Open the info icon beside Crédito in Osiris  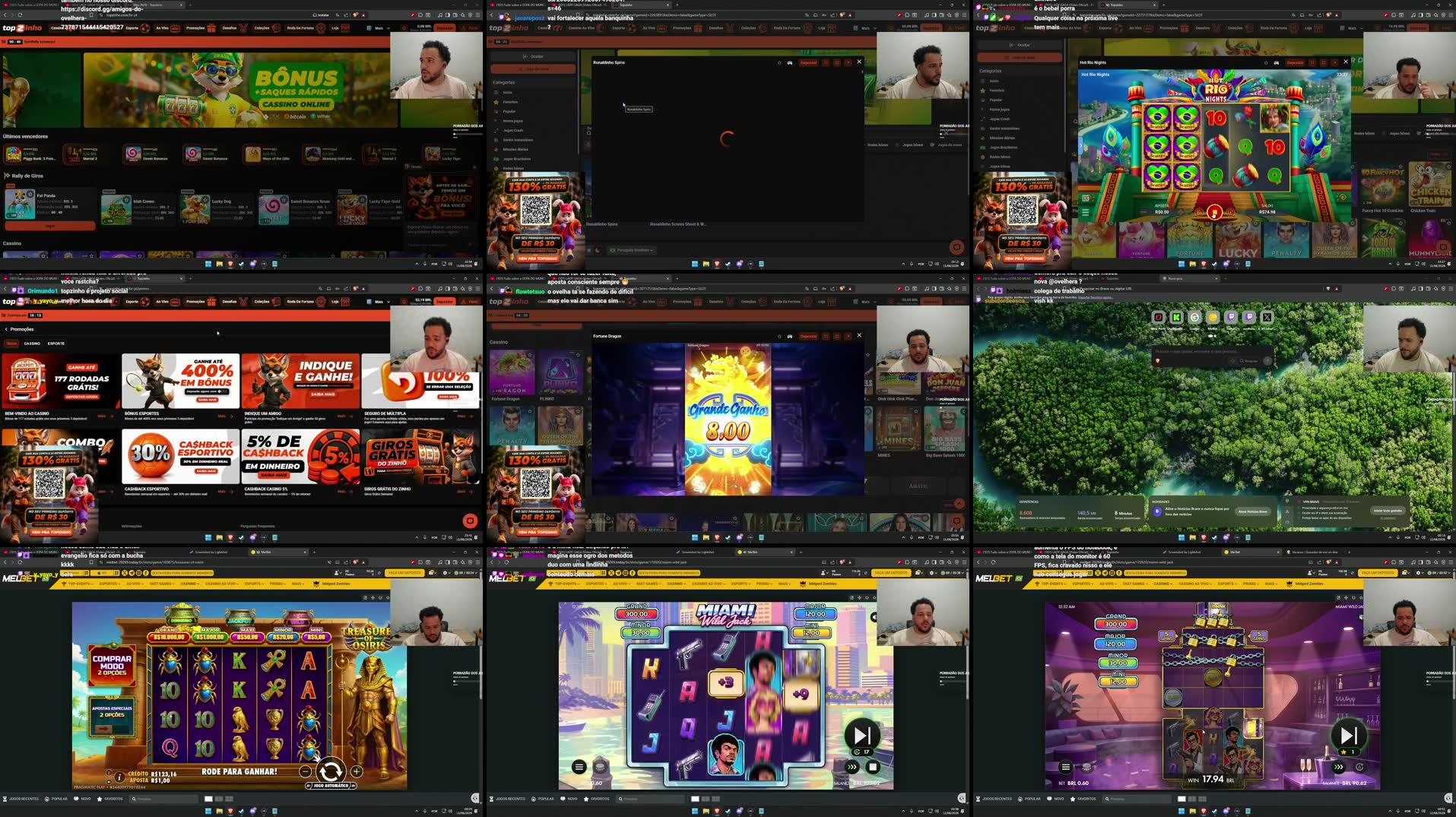click(x=119, y=777)
